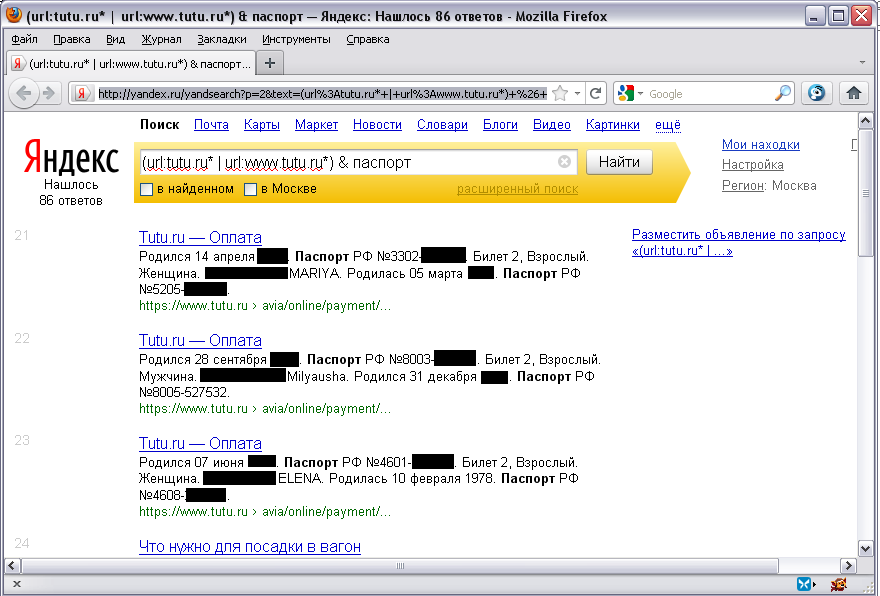
Task: Open the Закладки menu
Action: tap(222, 39)
